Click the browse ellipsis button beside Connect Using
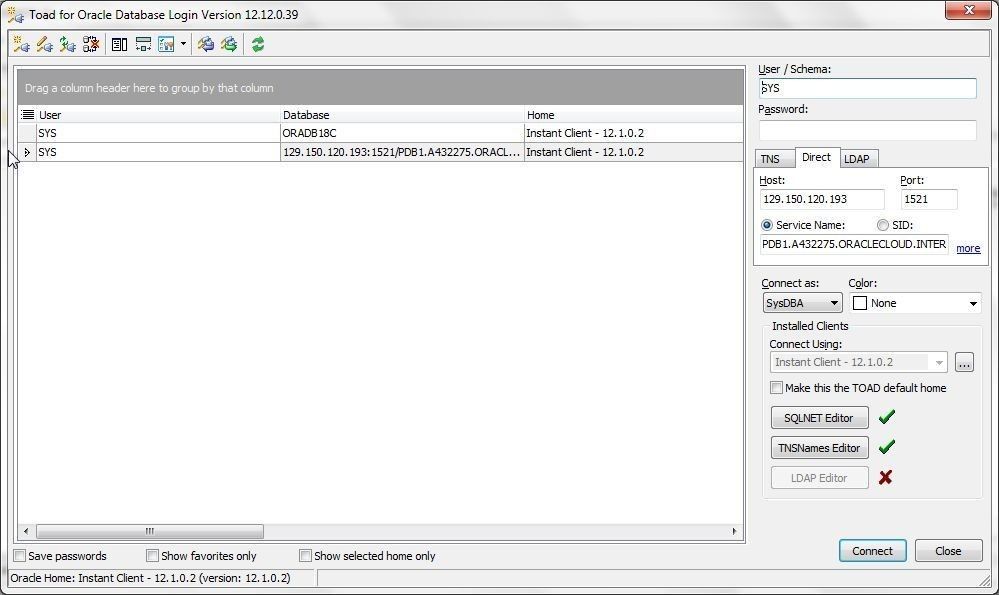Viewport: 999px width, 595px height. pyautogui.click(x=964, y=362)
